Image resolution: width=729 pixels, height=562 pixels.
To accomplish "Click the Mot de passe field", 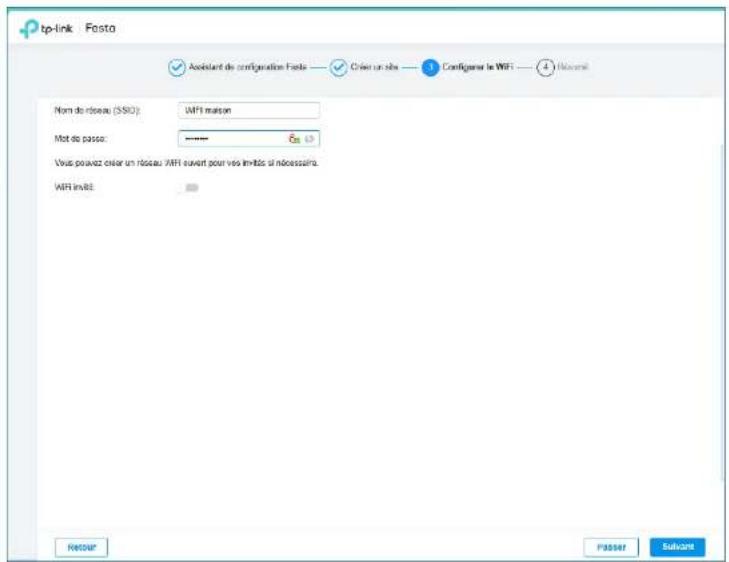I will tap(249, 139).
